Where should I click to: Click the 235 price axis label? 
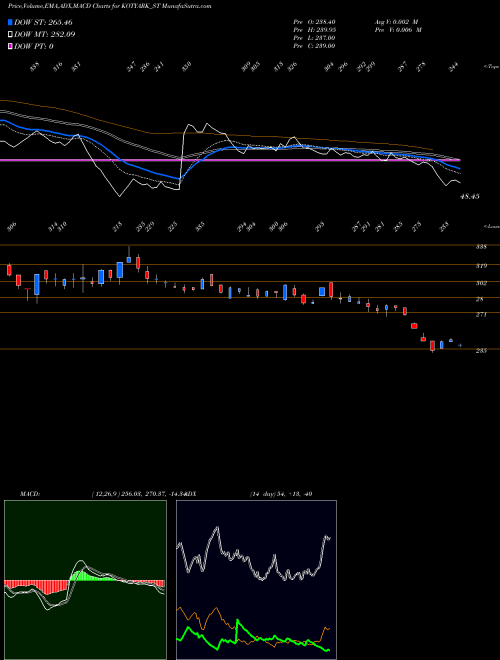[x=481, y=350]
